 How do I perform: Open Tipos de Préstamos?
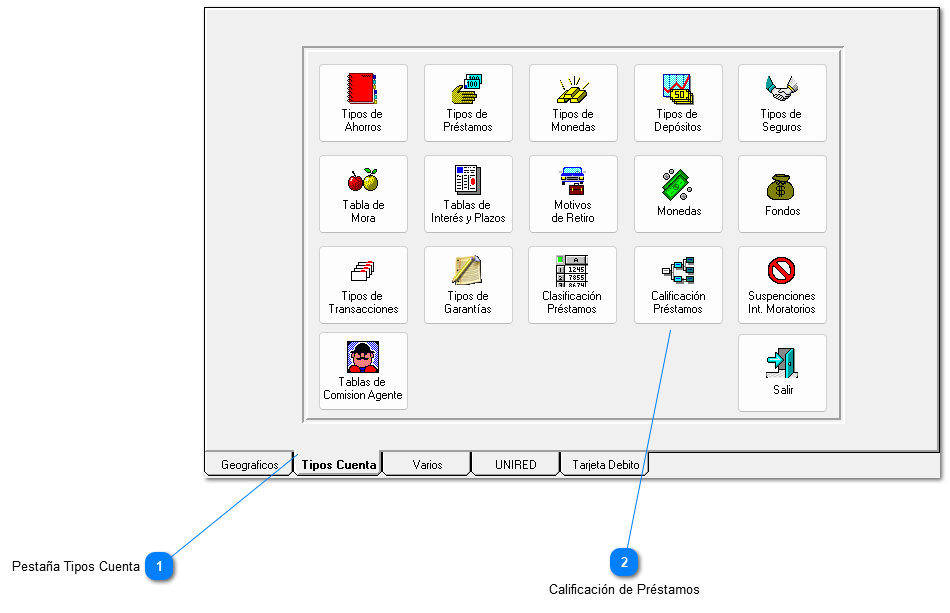coord(468,103)
